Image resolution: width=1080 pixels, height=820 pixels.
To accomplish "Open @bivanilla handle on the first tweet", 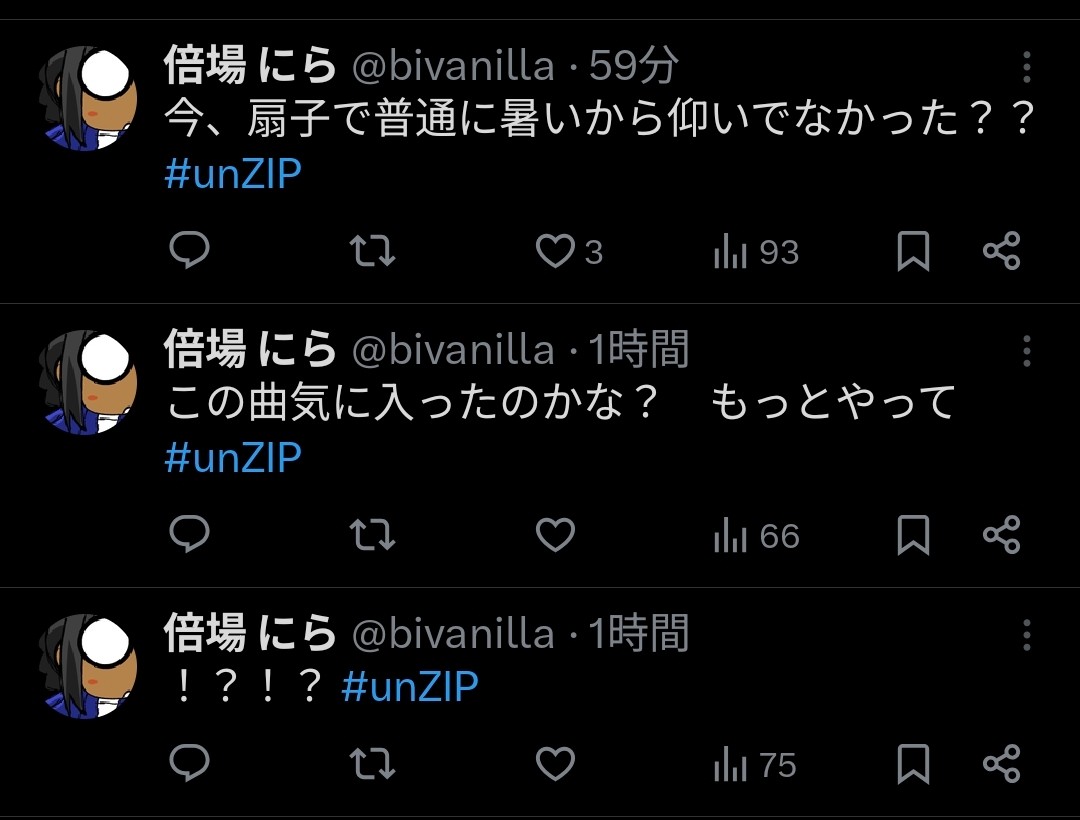I will pyautogui.click(x=454, y=67).
